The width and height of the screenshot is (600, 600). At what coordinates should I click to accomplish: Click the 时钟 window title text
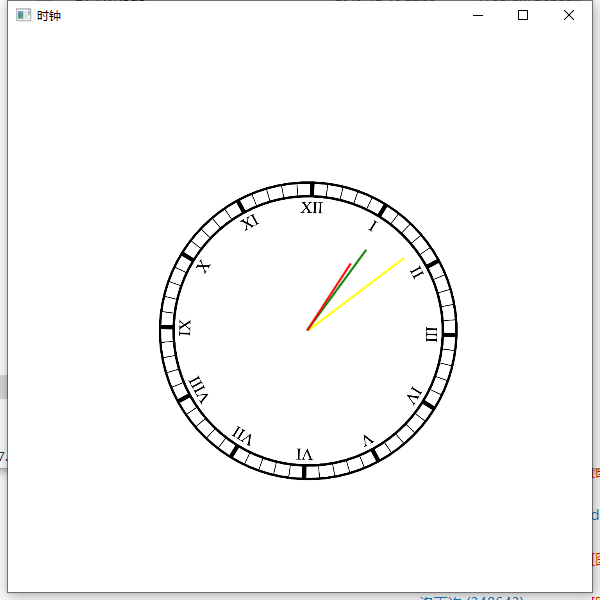pos(48,16)
